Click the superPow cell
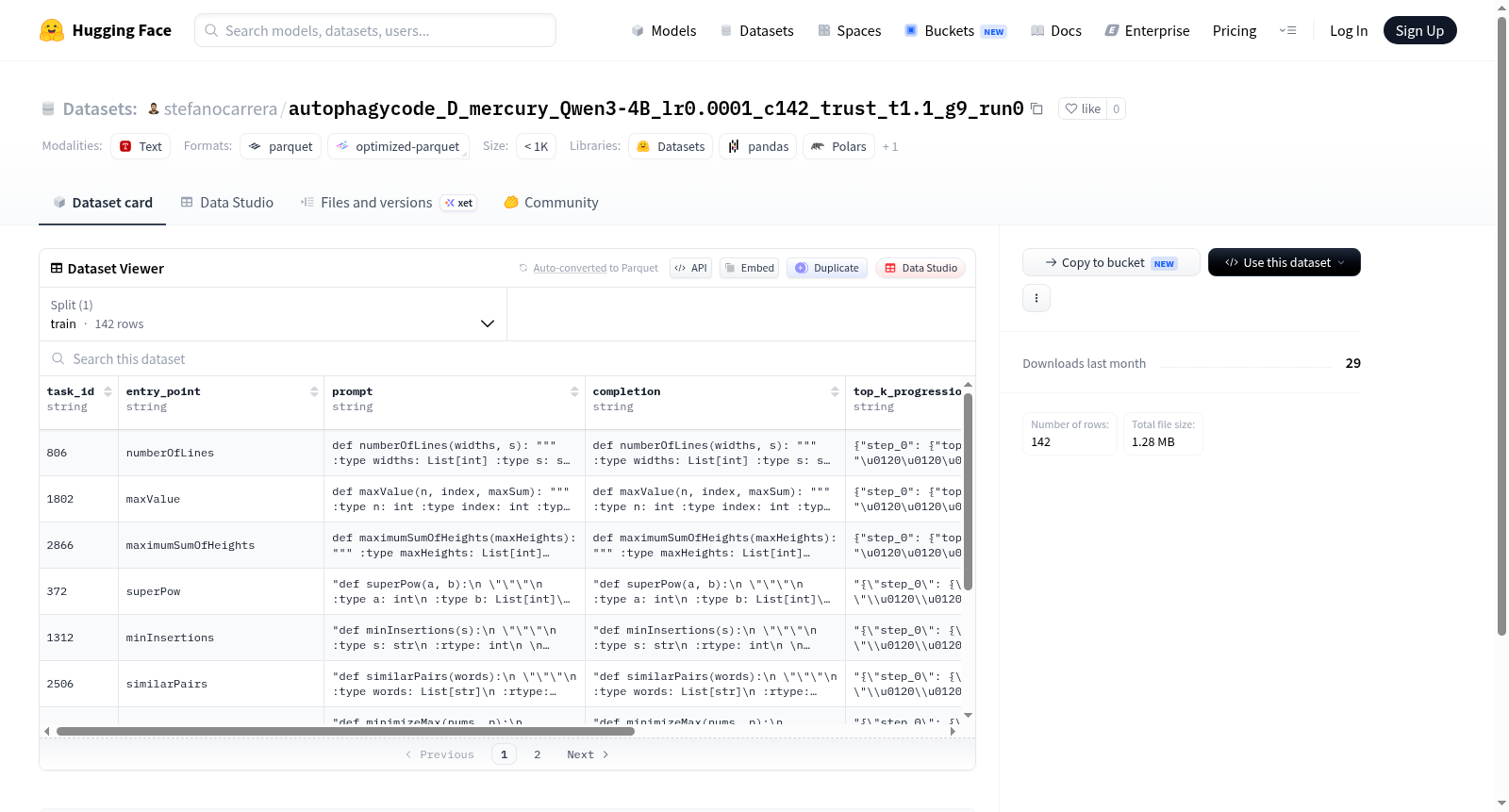Screen dimensions: 1509x812 (222, 591)
